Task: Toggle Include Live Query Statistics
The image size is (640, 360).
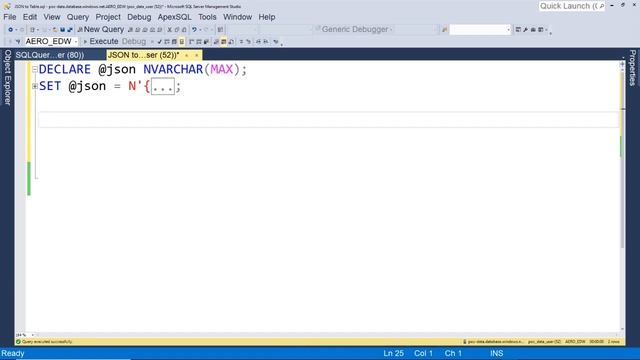Action: [x=198, y=42]
